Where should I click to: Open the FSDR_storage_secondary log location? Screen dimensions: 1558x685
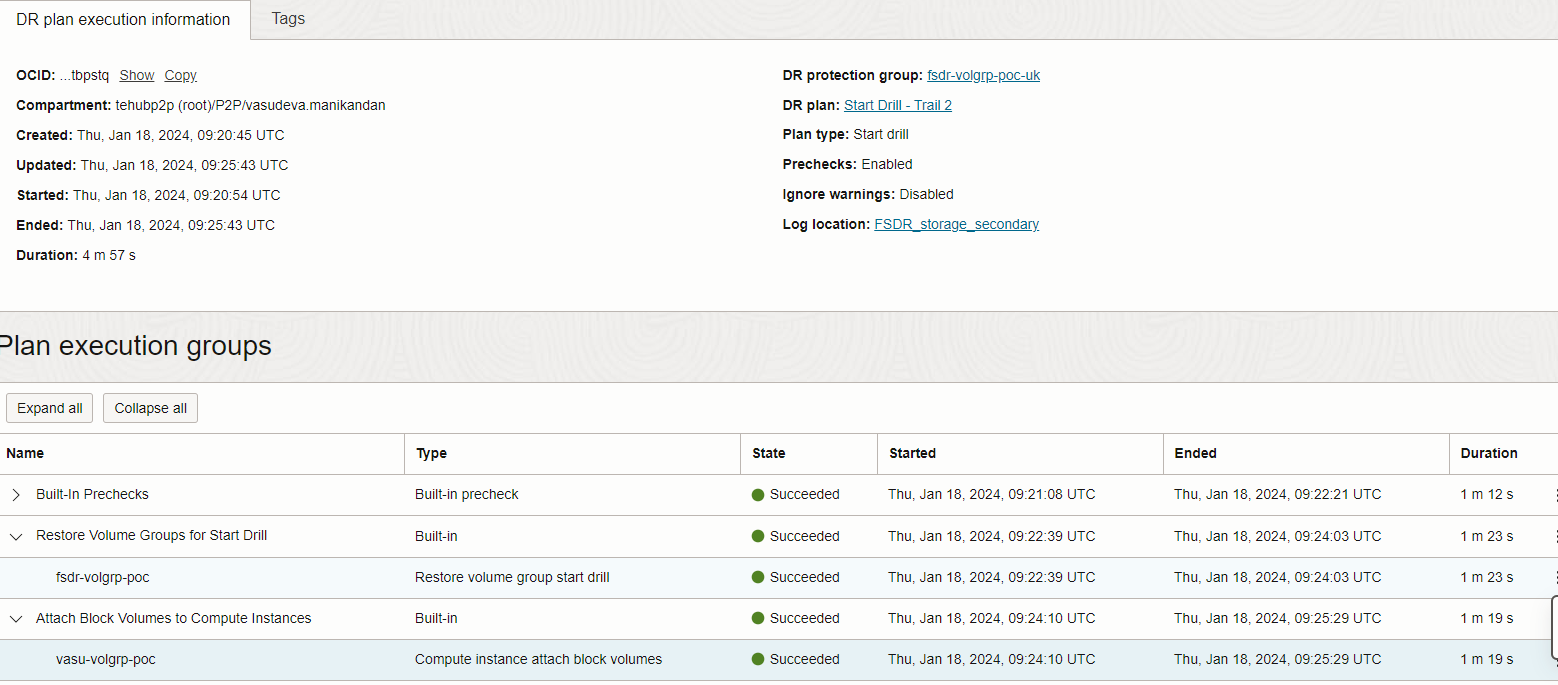point(956,224)
